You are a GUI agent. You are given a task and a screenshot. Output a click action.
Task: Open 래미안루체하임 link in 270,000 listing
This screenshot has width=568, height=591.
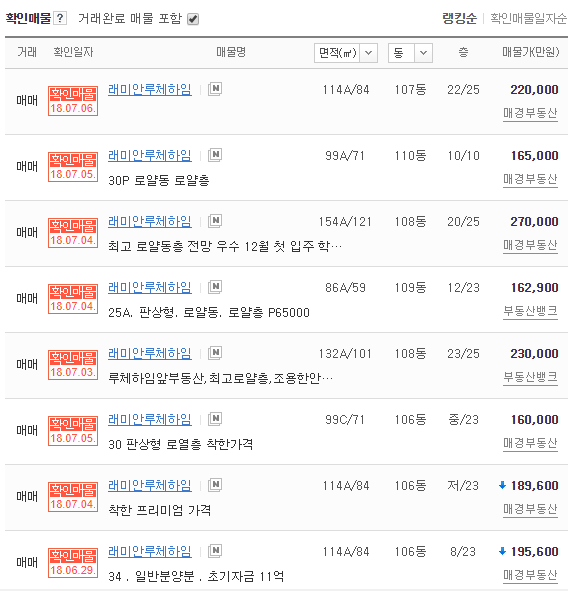tap(150, 222)
